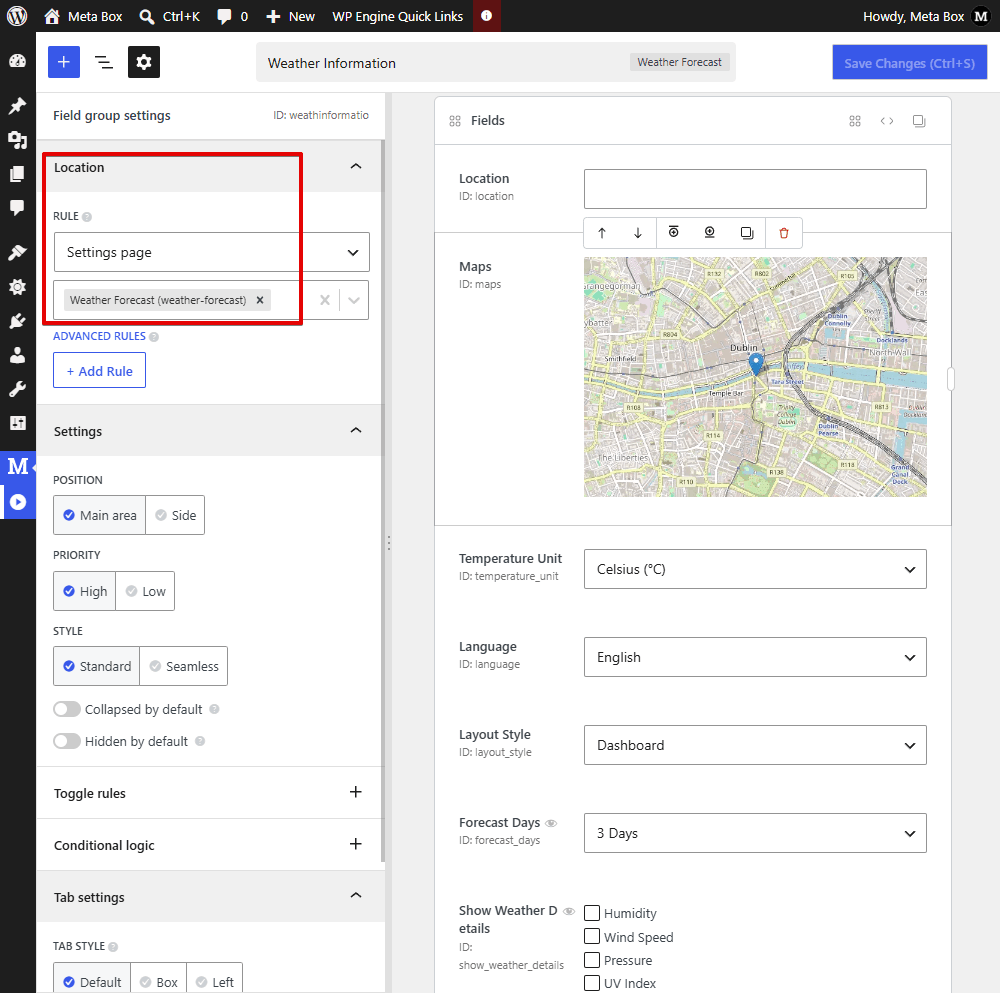
Task: Click the code view icon in Fields header
Action: (x=886, y=121)
